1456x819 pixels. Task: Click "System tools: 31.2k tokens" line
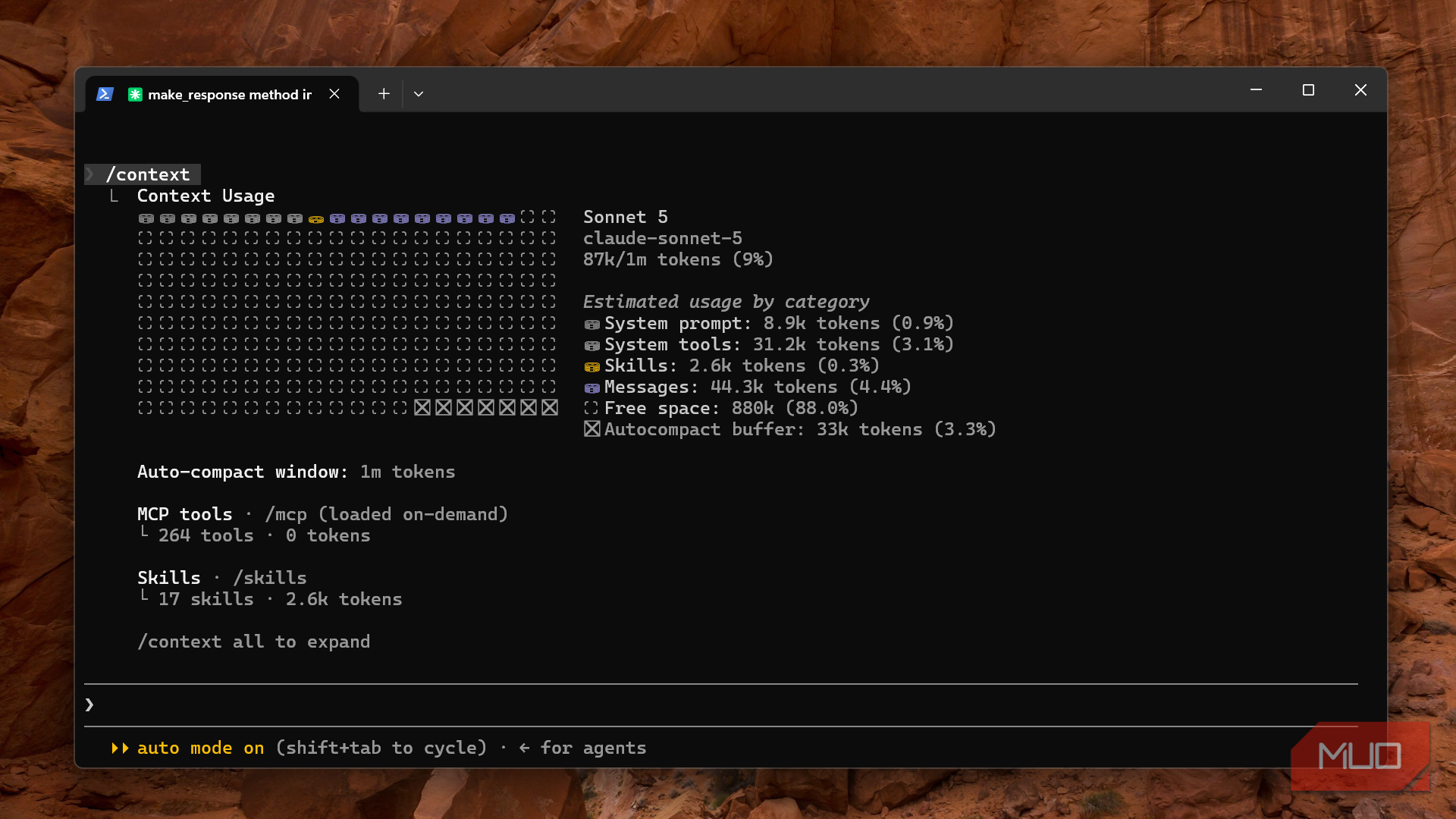[x=779, y=344]
